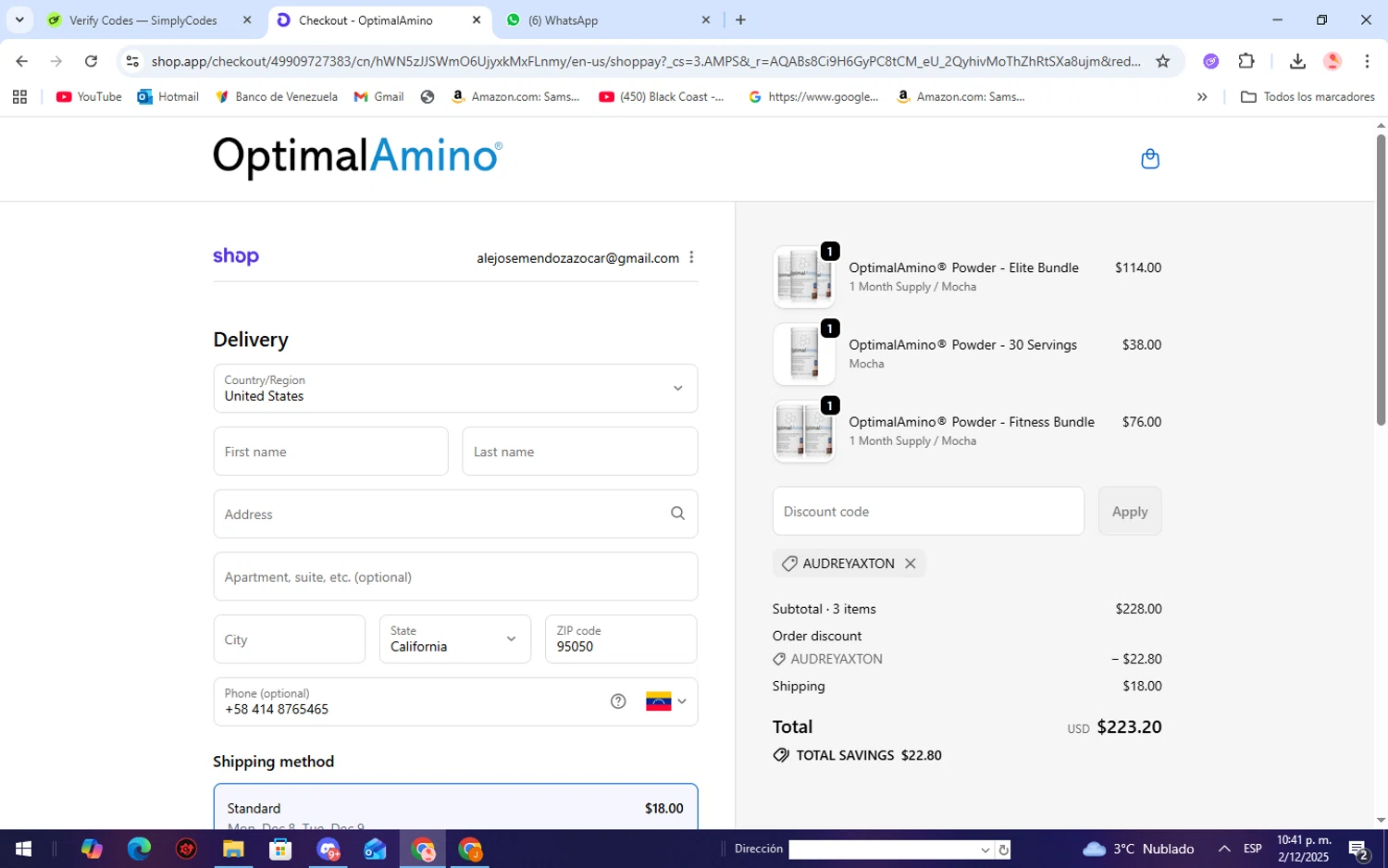
Task: Open the Hotmail bookmark
Action: click(x=167, y=96)
